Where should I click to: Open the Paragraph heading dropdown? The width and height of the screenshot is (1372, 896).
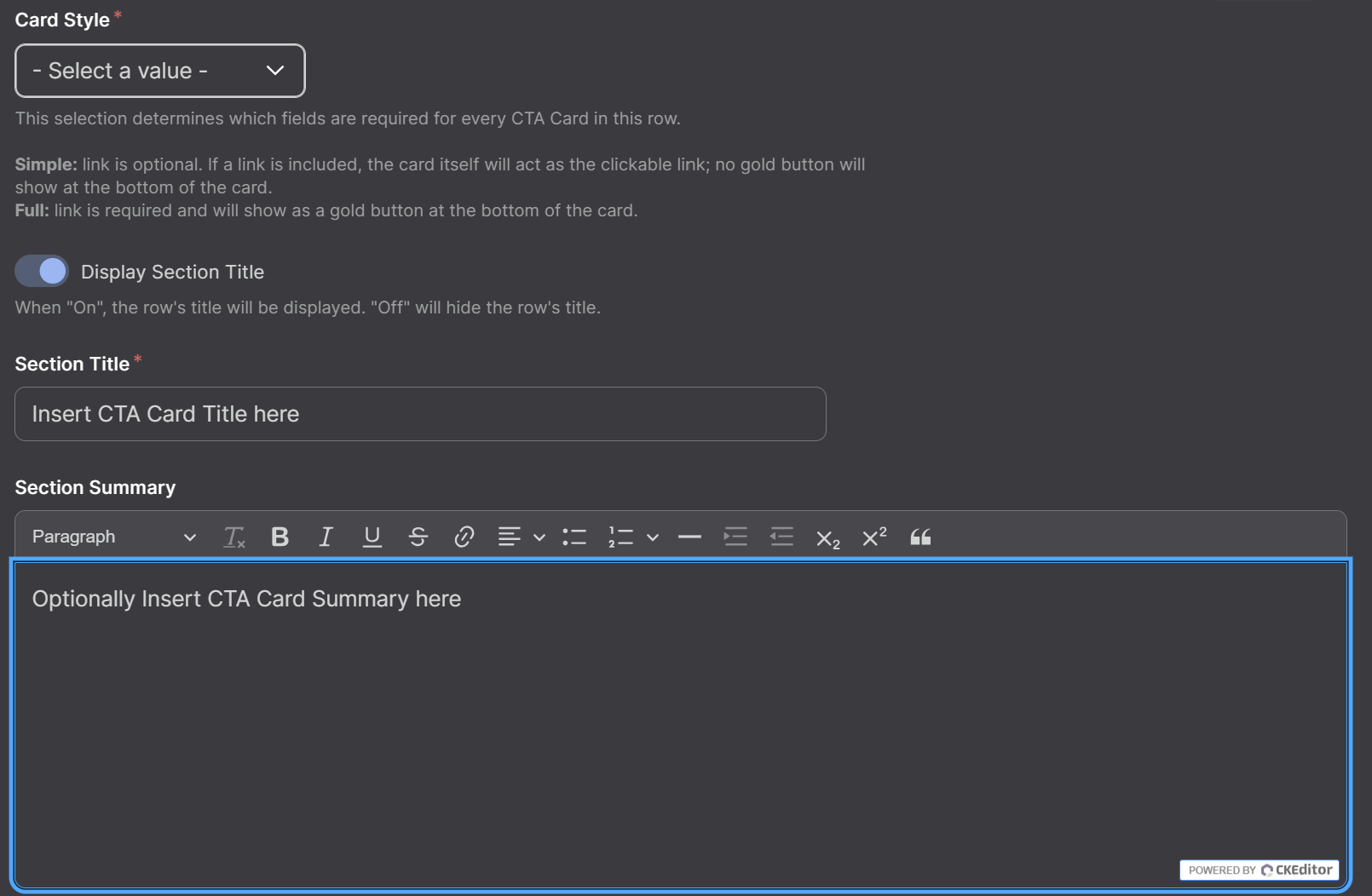[114, 537]
